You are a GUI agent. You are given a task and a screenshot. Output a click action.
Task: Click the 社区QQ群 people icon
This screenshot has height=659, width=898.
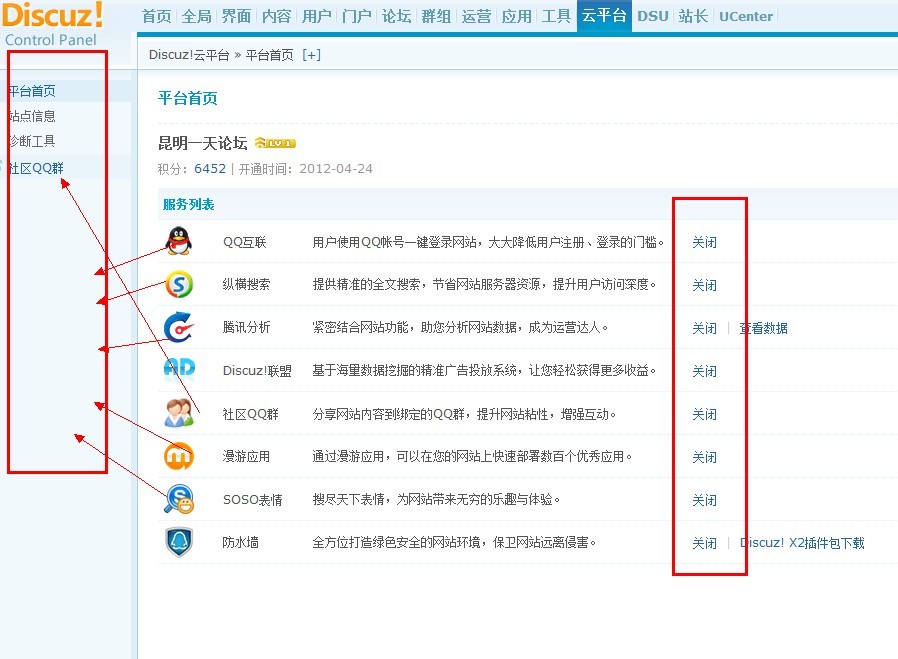(179, 413)
